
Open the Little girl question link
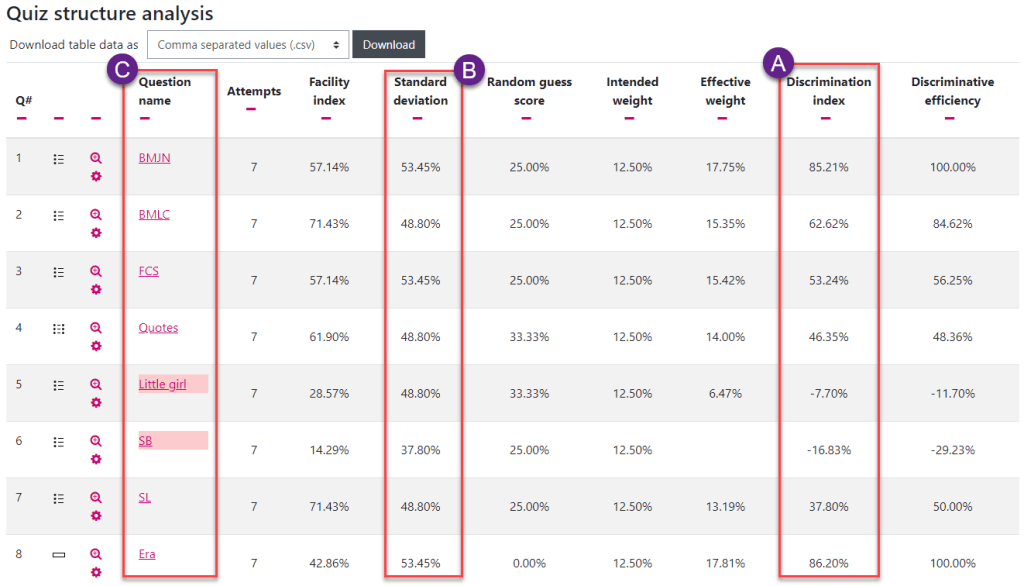click(x=162, y=384)
